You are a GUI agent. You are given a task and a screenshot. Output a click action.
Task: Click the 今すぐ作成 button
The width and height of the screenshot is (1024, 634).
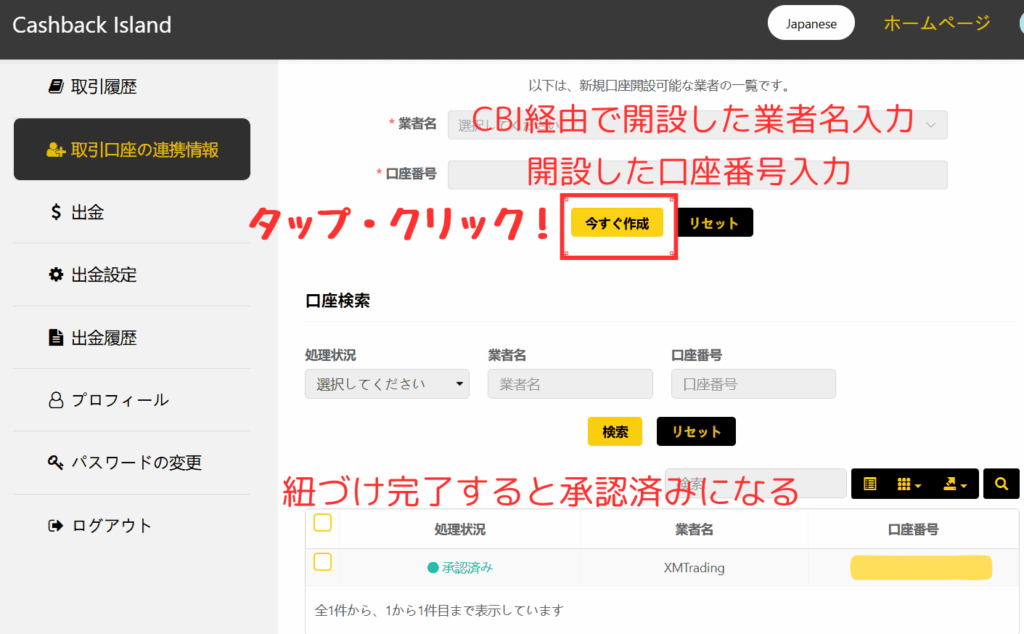[617, 223]
